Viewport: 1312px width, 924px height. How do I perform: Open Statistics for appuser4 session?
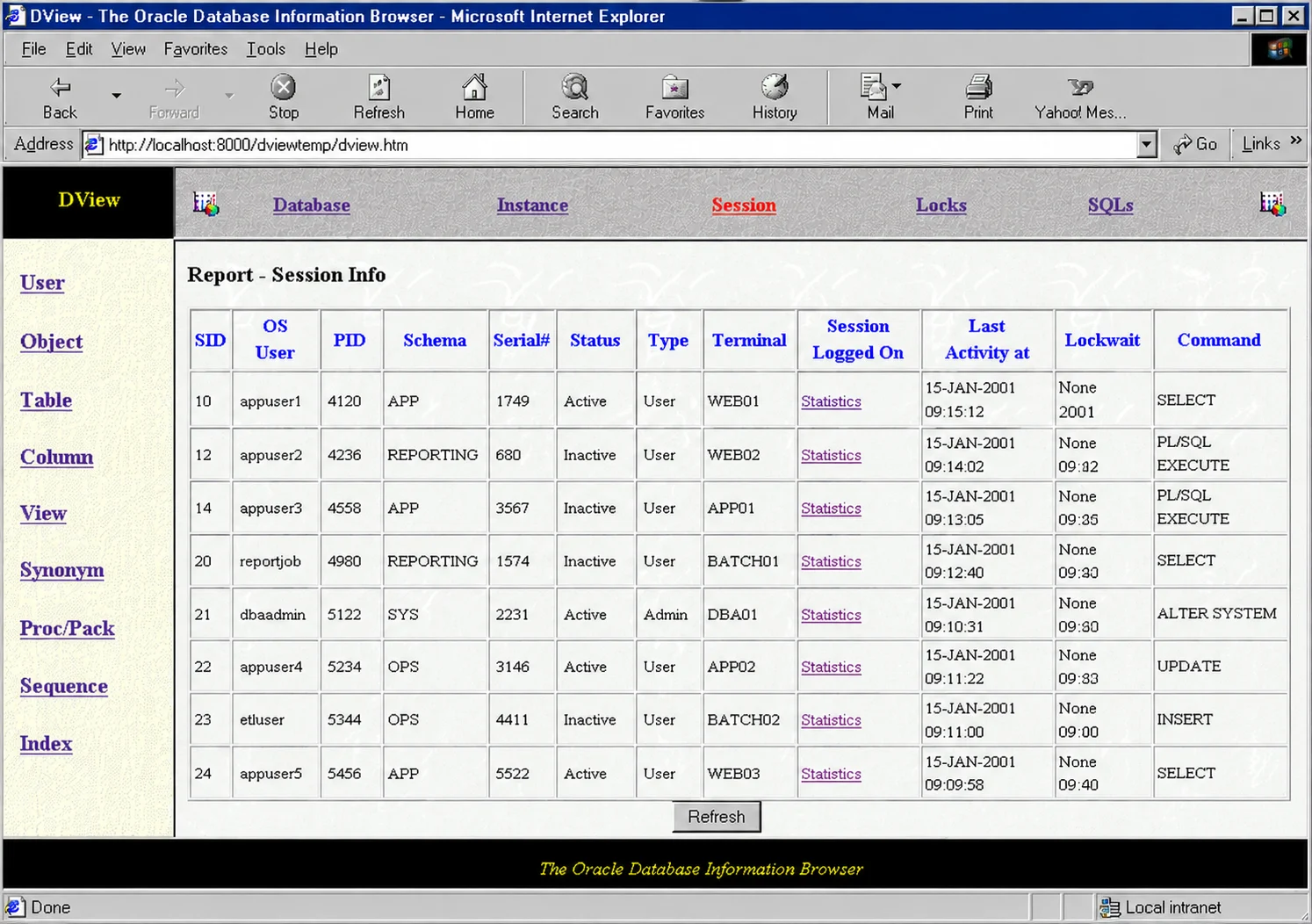click(831, 667)
